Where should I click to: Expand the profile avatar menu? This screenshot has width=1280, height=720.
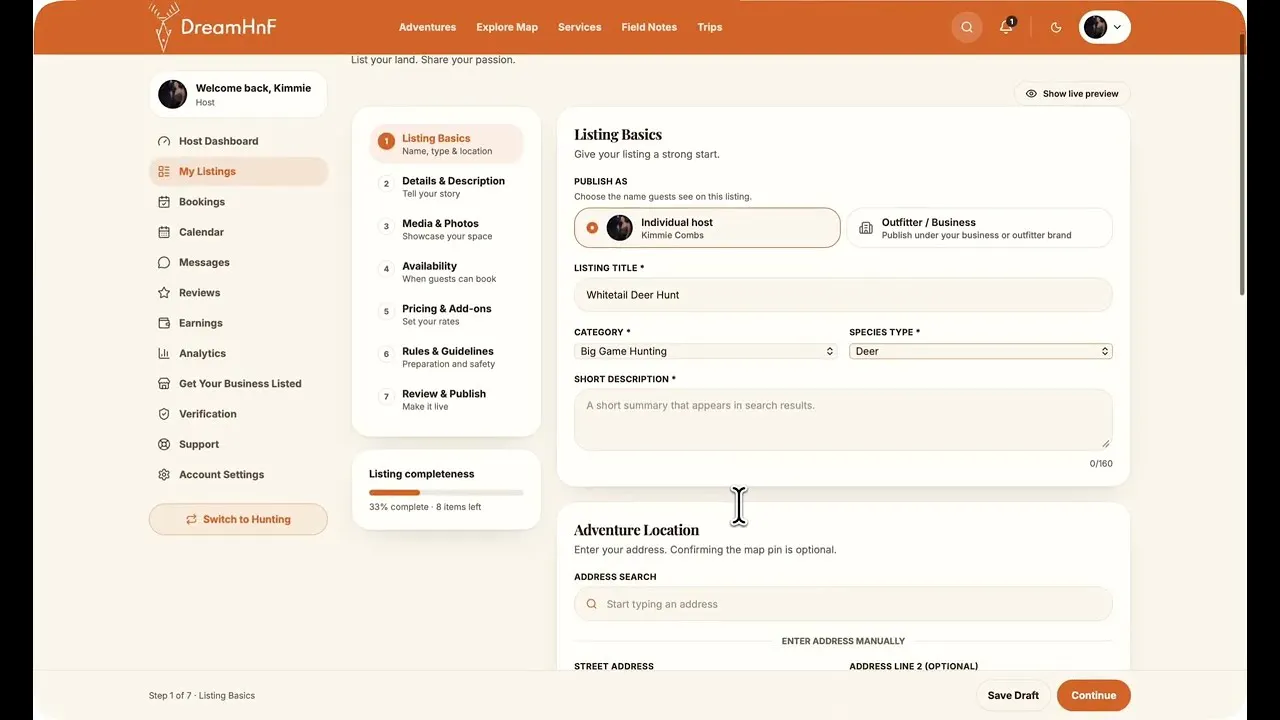tap(1105, 27)
